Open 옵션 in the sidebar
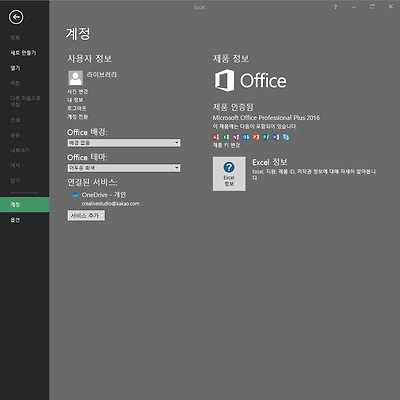Viewport: 400px width, 400px height. coord(15,220)
